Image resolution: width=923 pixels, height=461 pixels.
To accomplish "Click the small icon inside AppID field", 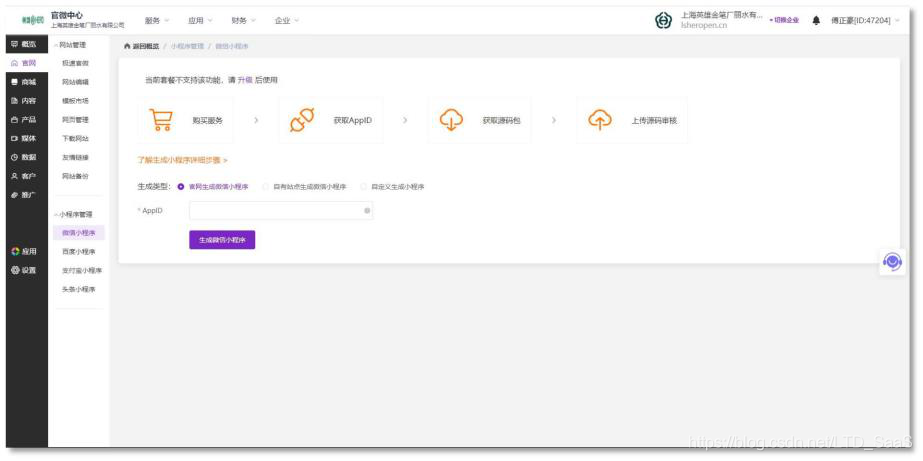I will click(367, 210).
